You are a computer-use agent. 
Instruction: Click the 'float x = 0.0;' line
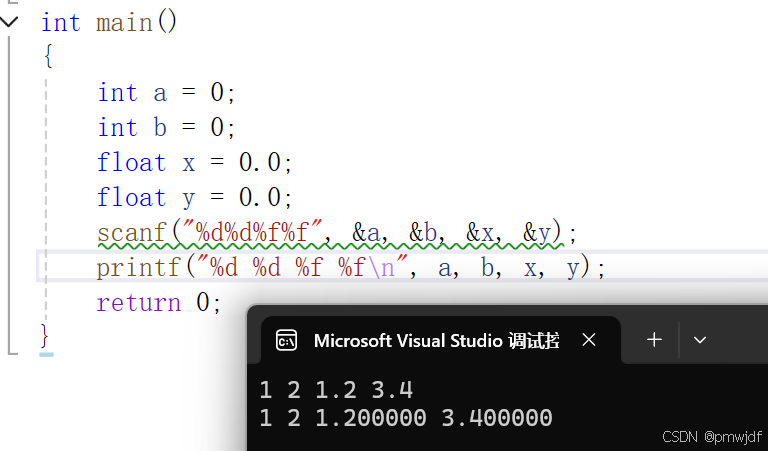(194, 162)
